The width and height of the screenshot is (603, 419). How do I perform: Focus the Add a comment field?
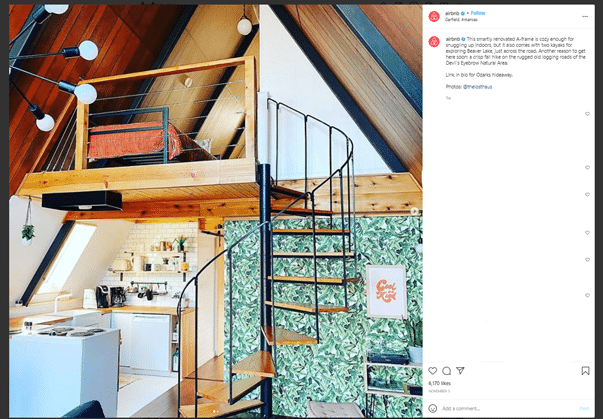point(508,408)
